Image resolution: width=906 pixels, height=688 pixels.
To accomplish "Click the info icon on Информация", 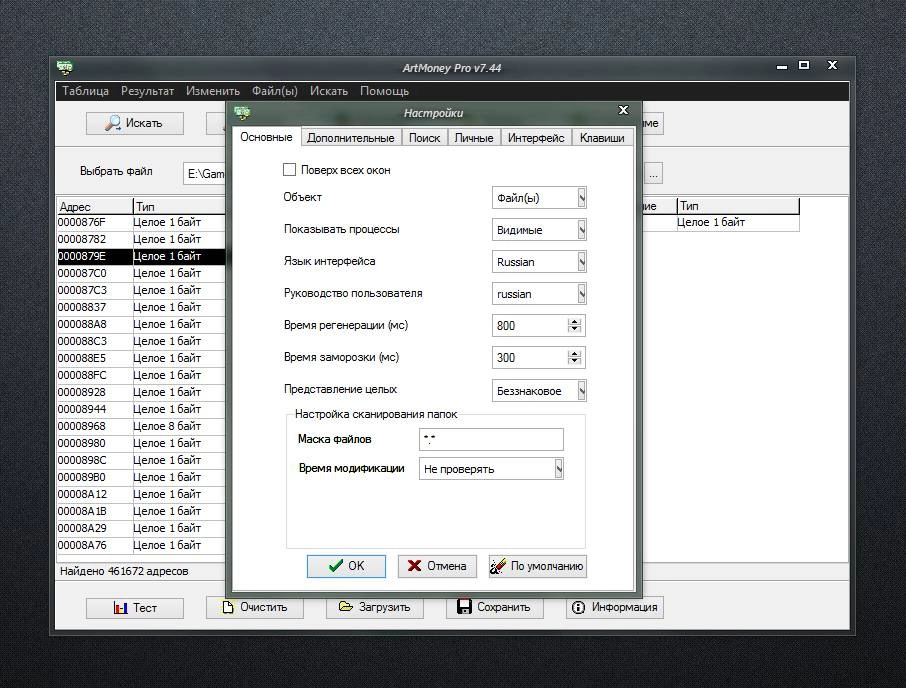I will coord(578,607).
